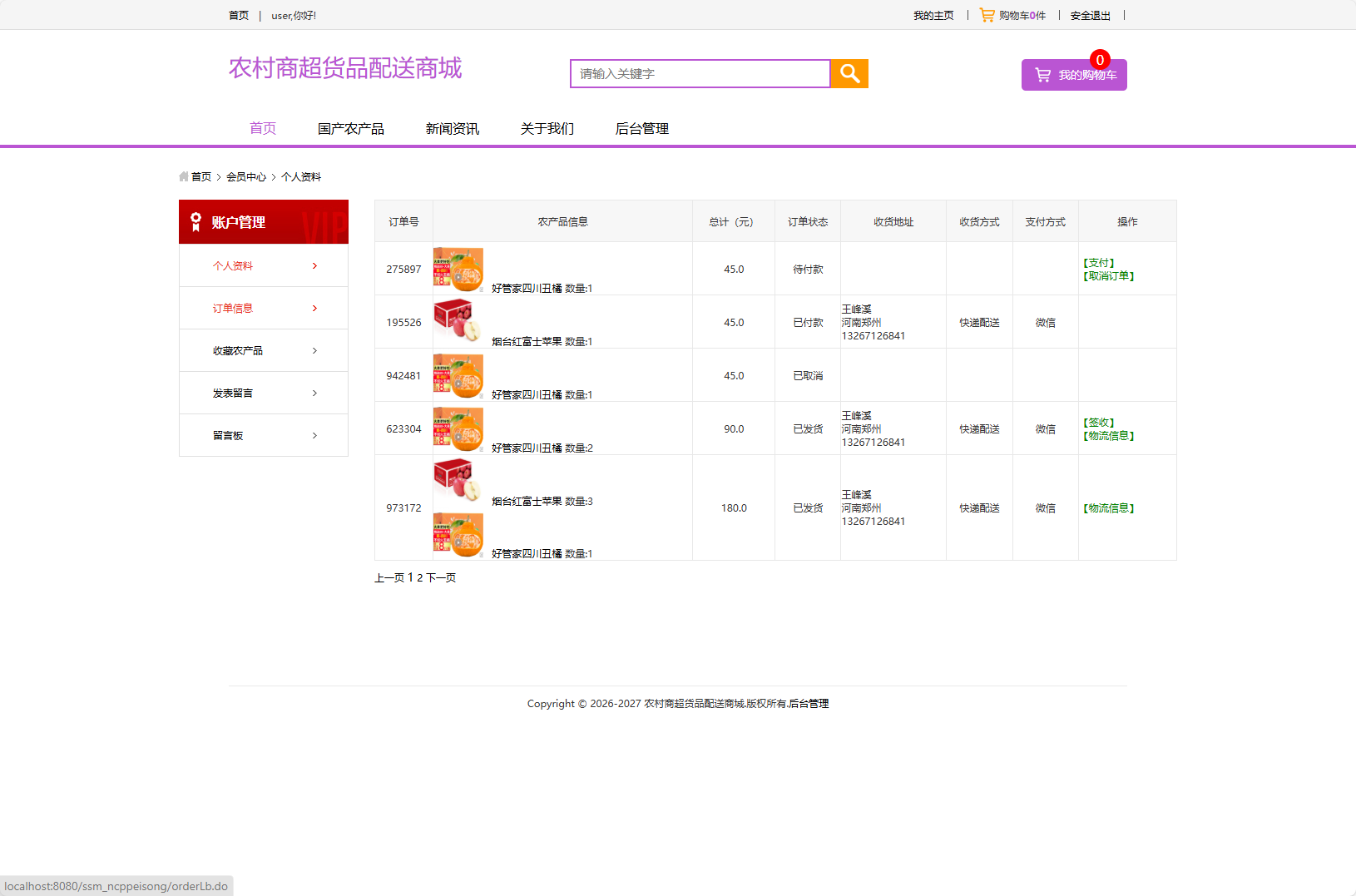The width and height of the screenshot is (1356, 896).
Task: Expand the 订单信息 sidebar chevron
Action: [x=314, y=308]
